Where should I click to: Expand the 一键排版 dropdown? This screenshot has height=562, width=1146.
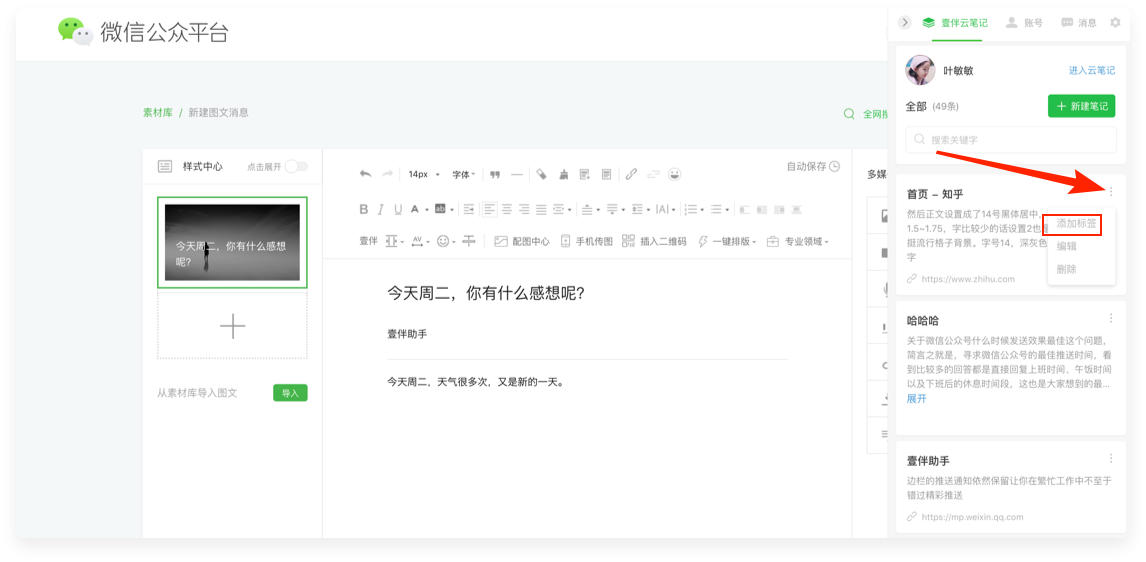tap(756, 242)
